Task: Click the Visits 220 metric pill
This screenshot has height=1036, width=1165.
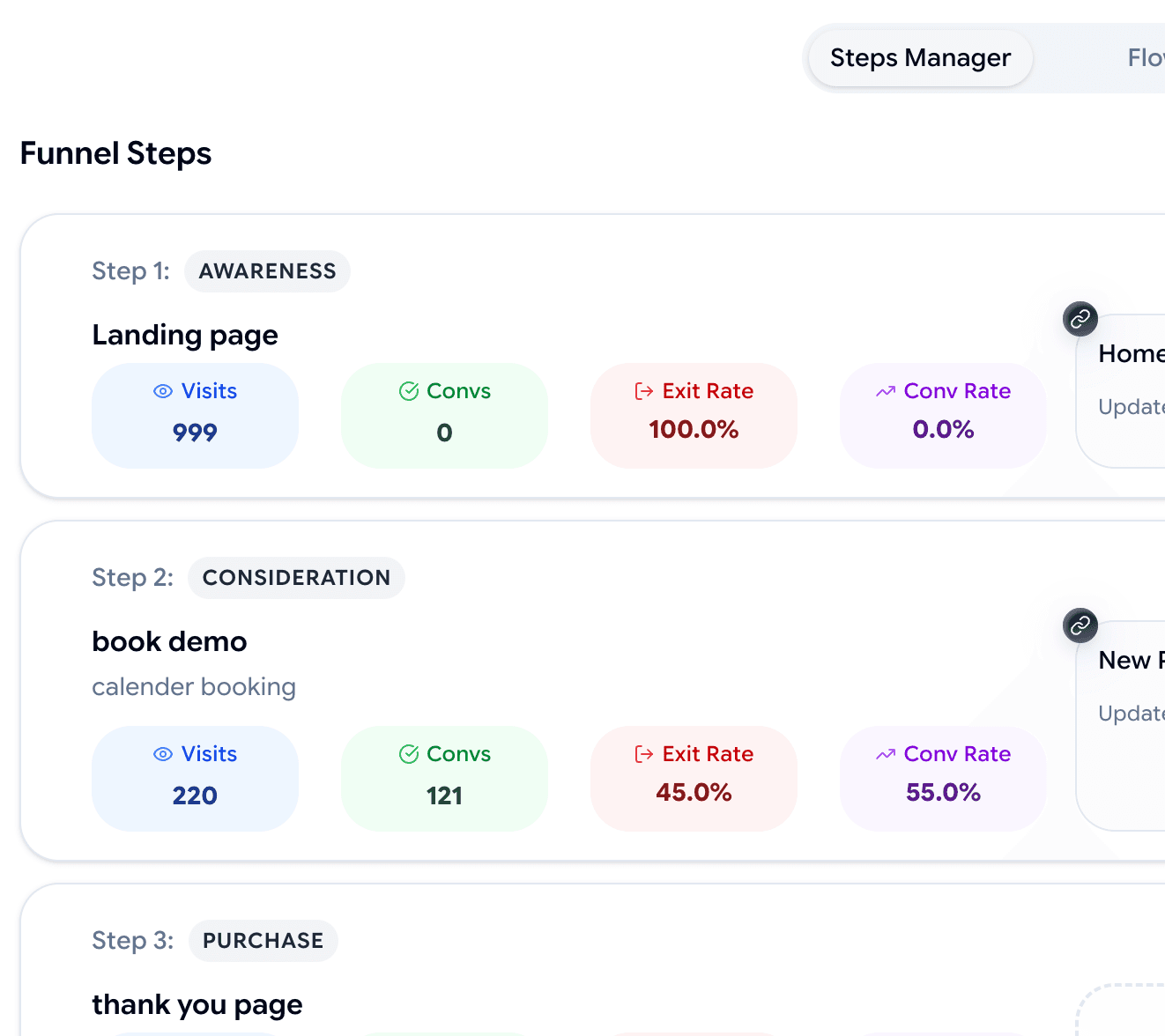Action: [x=195, y=779]
